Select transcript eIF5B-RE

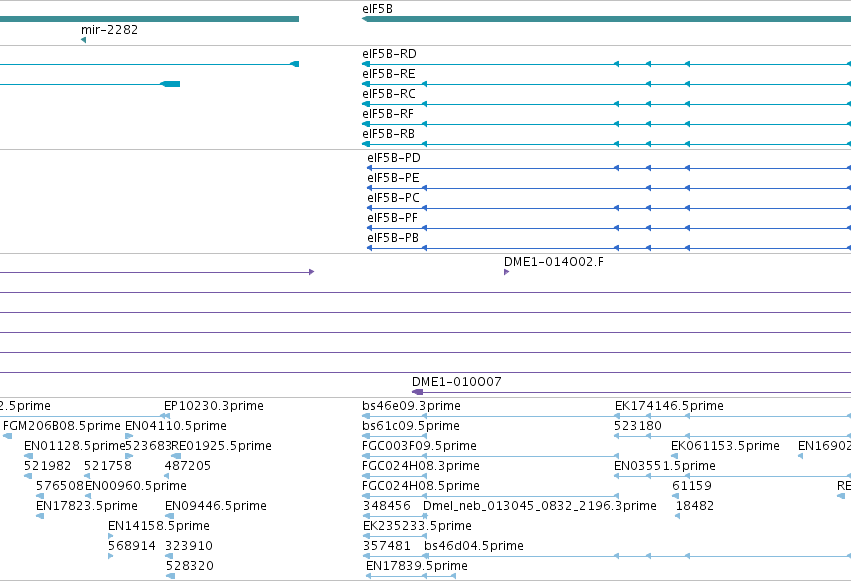click(389, 74)
